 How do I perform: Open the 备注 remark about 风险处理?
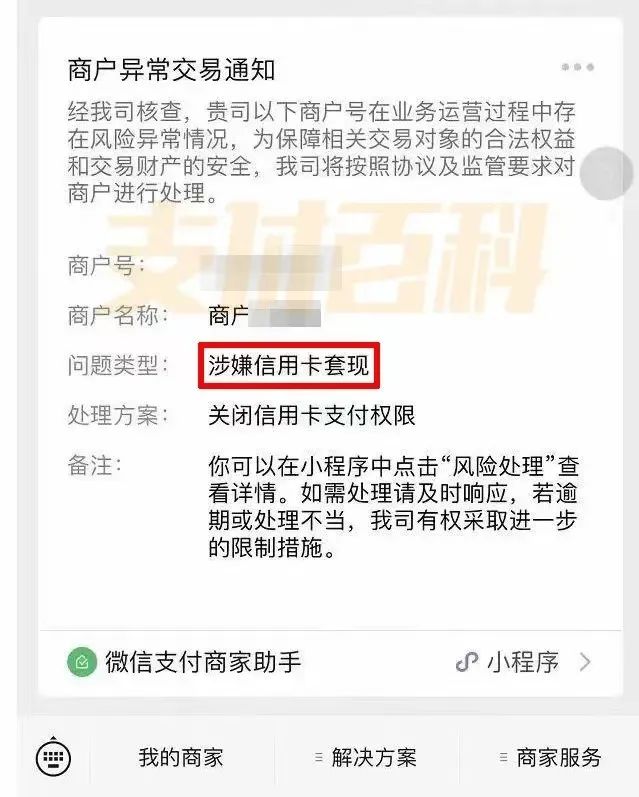393,507
